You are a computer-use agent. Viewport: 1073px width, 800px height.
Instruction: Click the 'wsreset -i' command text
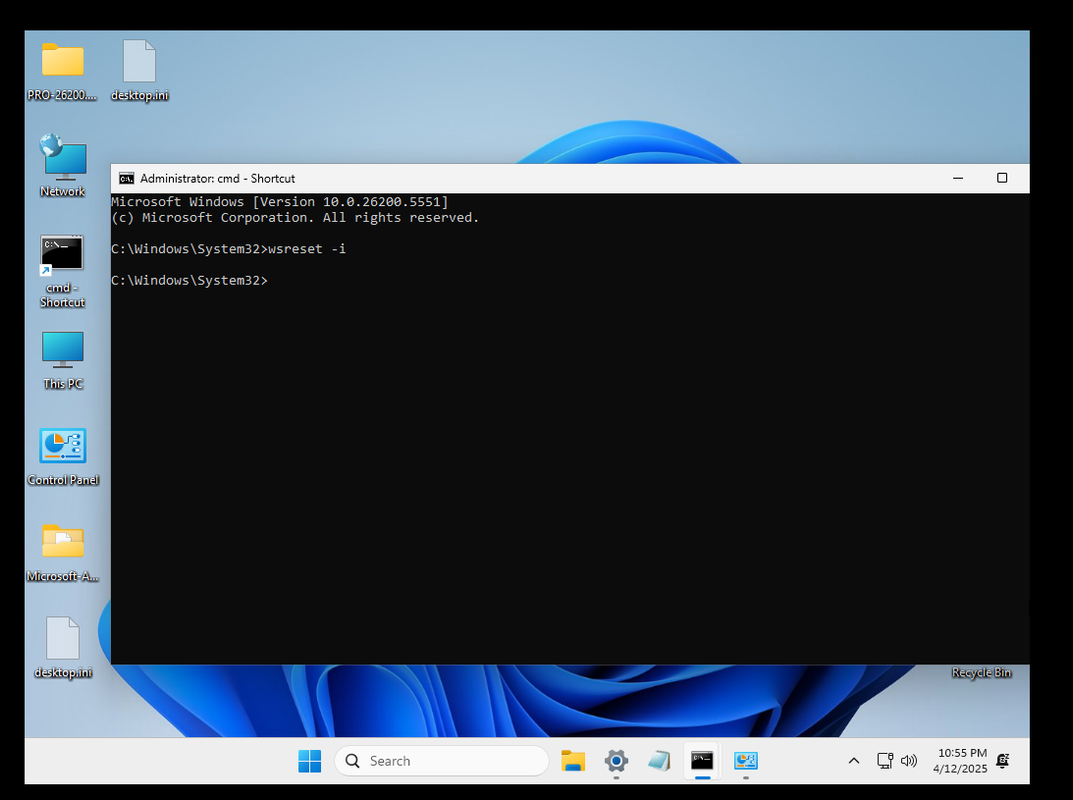[x=307, y=249]
